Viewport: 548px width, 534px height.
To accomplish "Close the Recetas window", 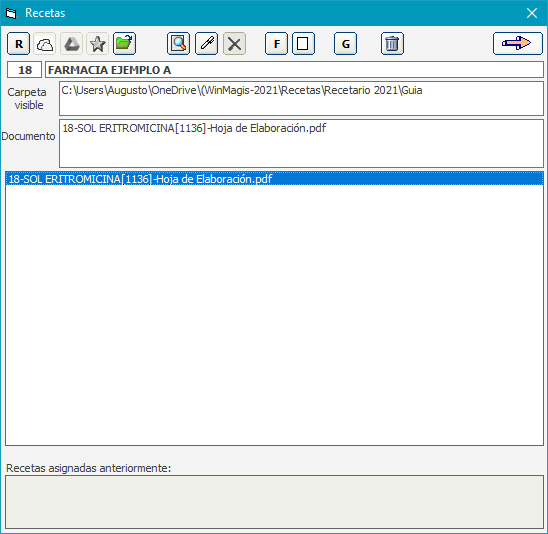I will click(532, 13).
